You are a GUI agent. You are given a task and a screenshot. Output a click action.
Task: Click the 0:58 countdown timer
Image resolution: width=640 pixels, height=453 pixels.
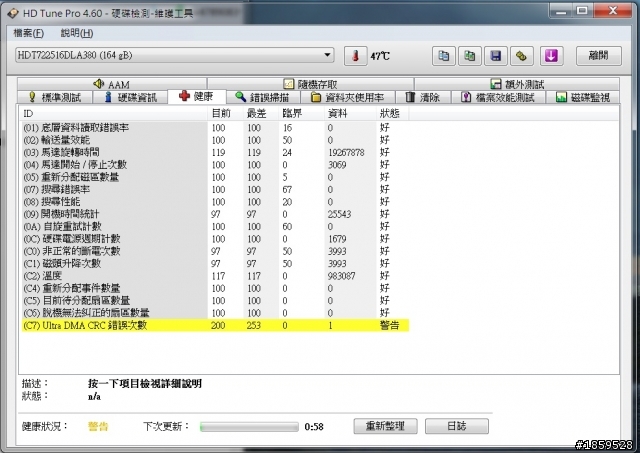(314, 427)
